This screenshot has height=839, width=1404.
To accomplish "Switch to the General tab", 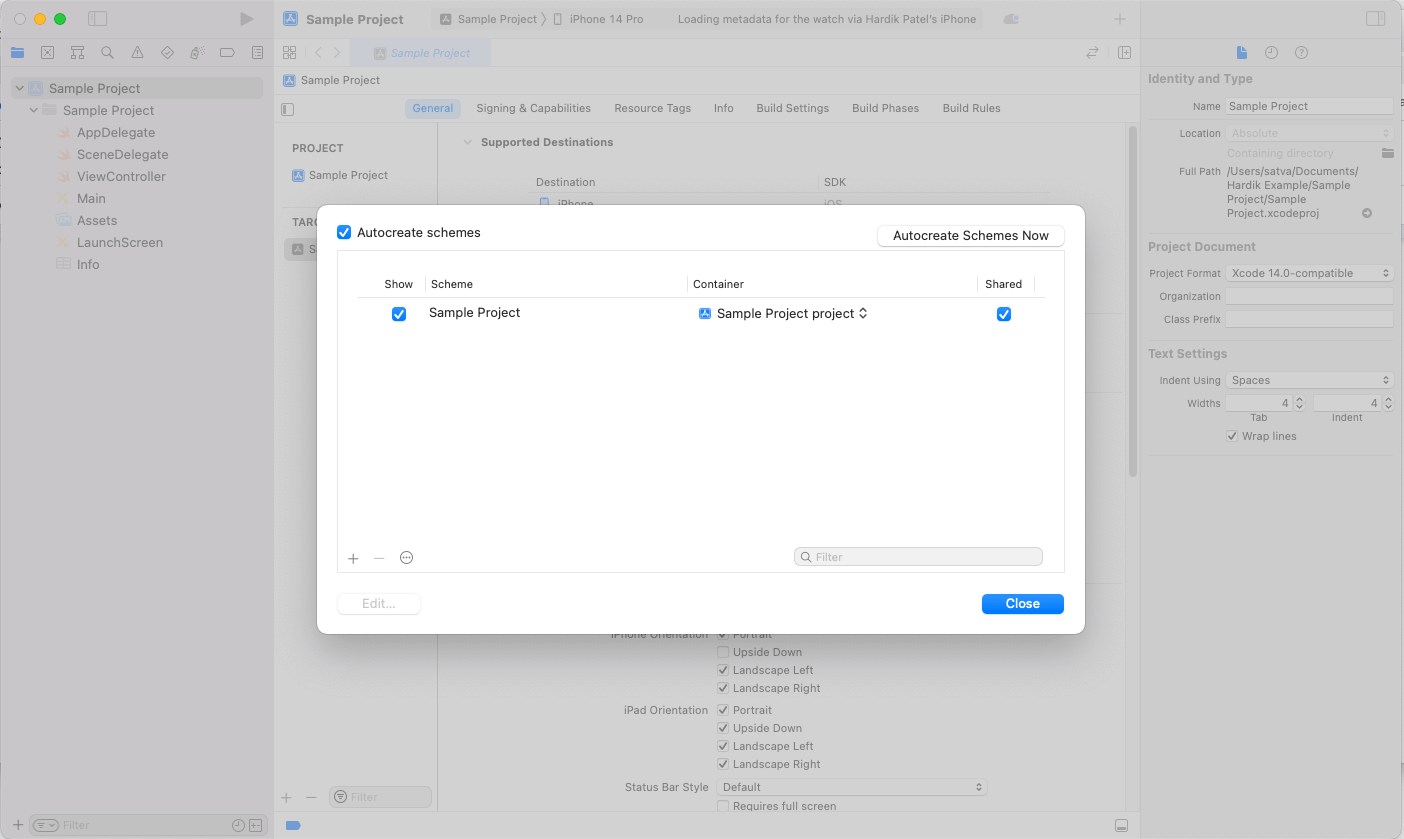I will [x=433, y=108].
